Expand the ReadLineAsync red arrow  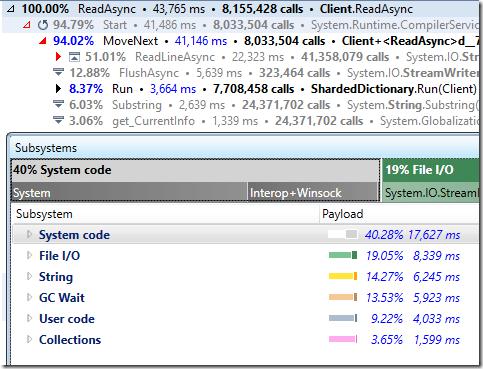[58, 57]
